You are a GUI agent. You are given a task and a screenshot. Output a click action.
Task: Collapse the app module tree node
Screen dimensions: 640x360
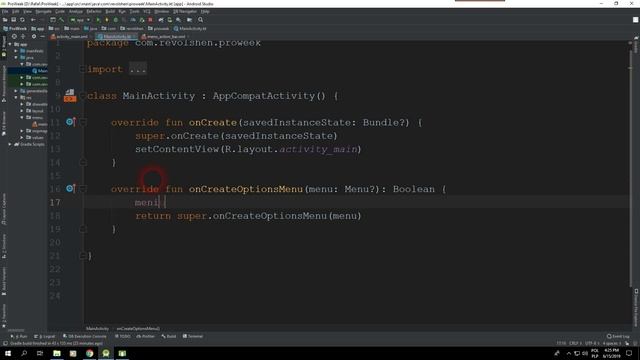[x=10, y=44]
